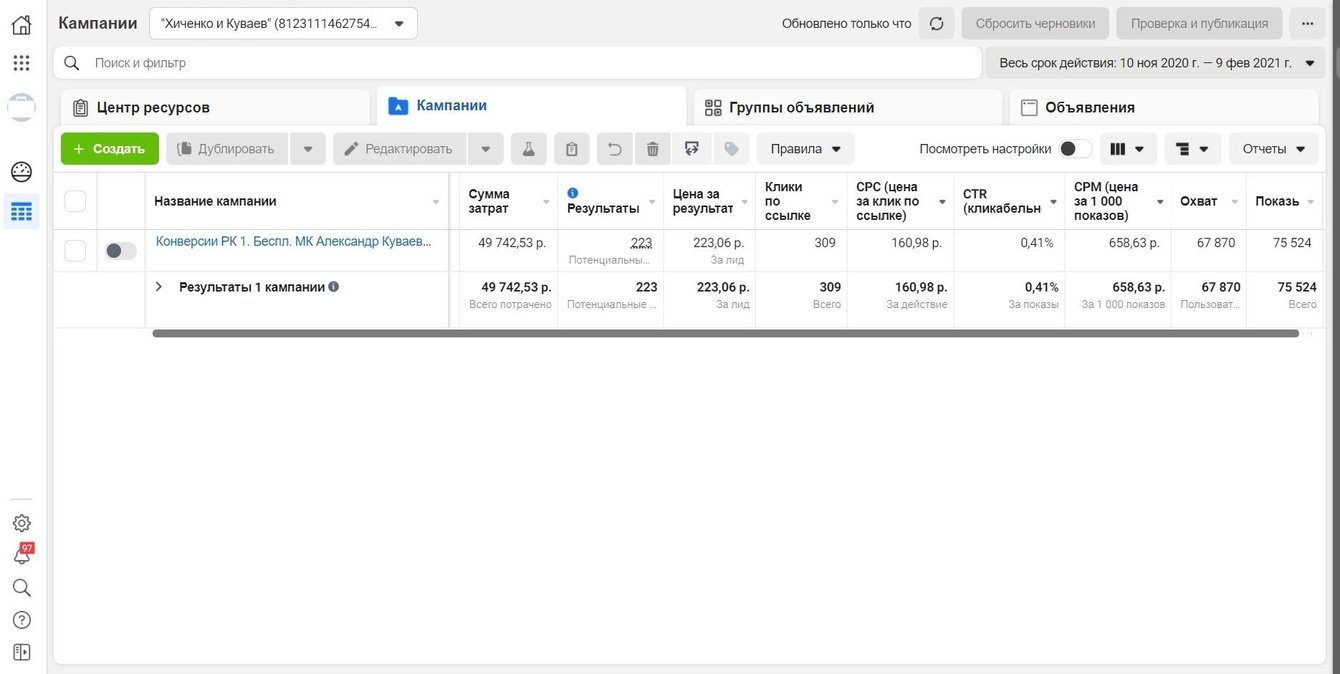Open the help question mark icon

pyautogui.click(x=21, y=620)
